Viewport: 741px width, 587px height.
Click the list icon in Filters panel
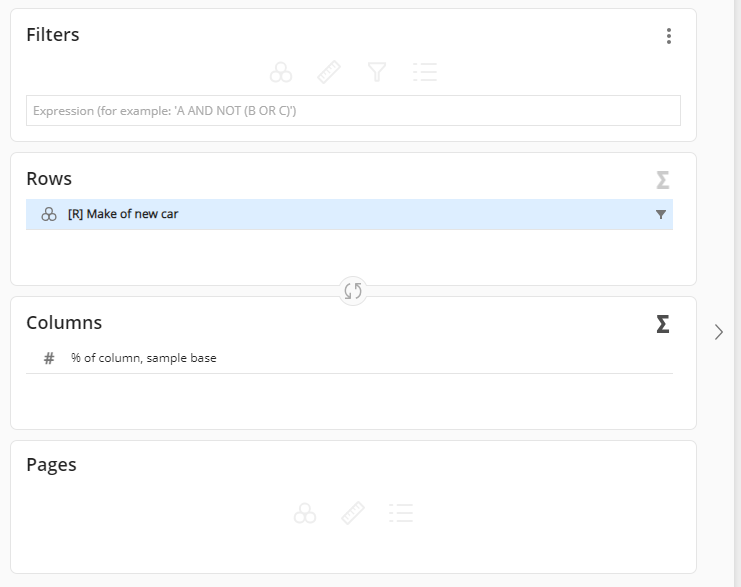click(425, 72)
